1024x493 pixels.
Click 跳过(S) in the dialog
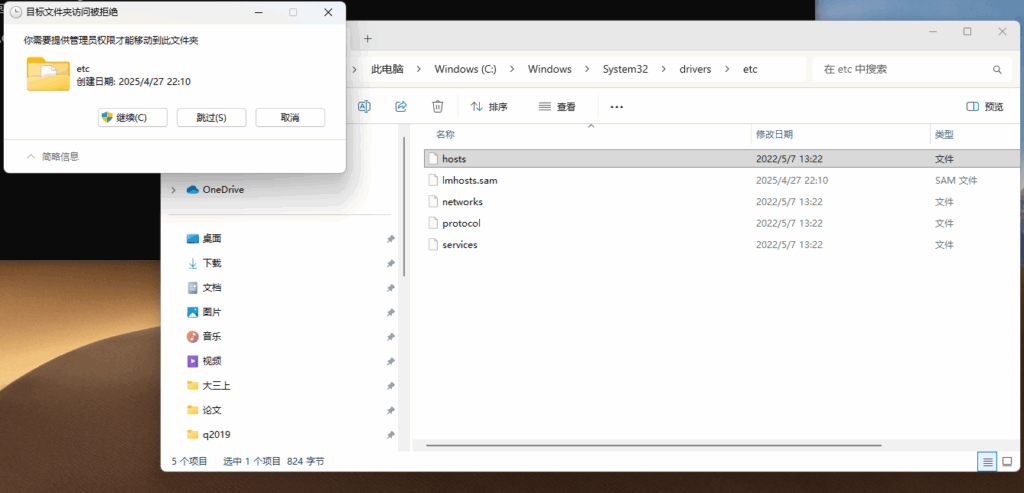tap(211, 118)
